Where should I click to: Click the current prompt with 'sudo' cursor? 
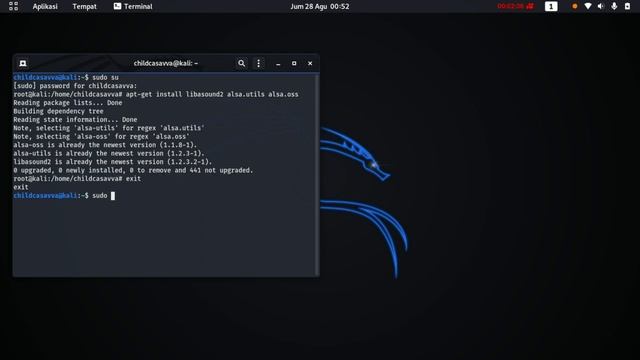click(x=64, y=196)
